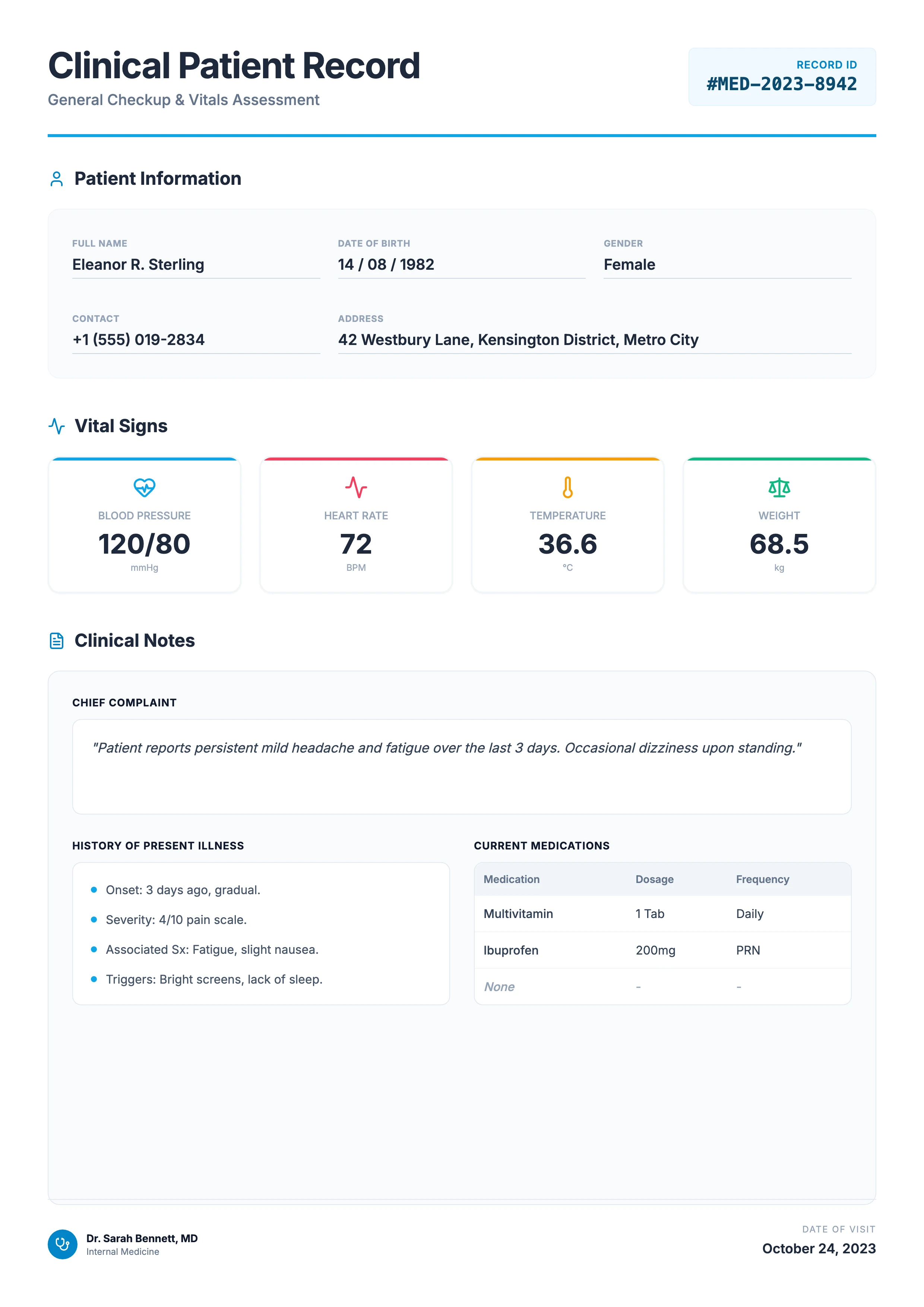Click the red pulse icon in Heart Rate card
The width and height of the screenshot is (924, 1307).
[x=356, y=487]
